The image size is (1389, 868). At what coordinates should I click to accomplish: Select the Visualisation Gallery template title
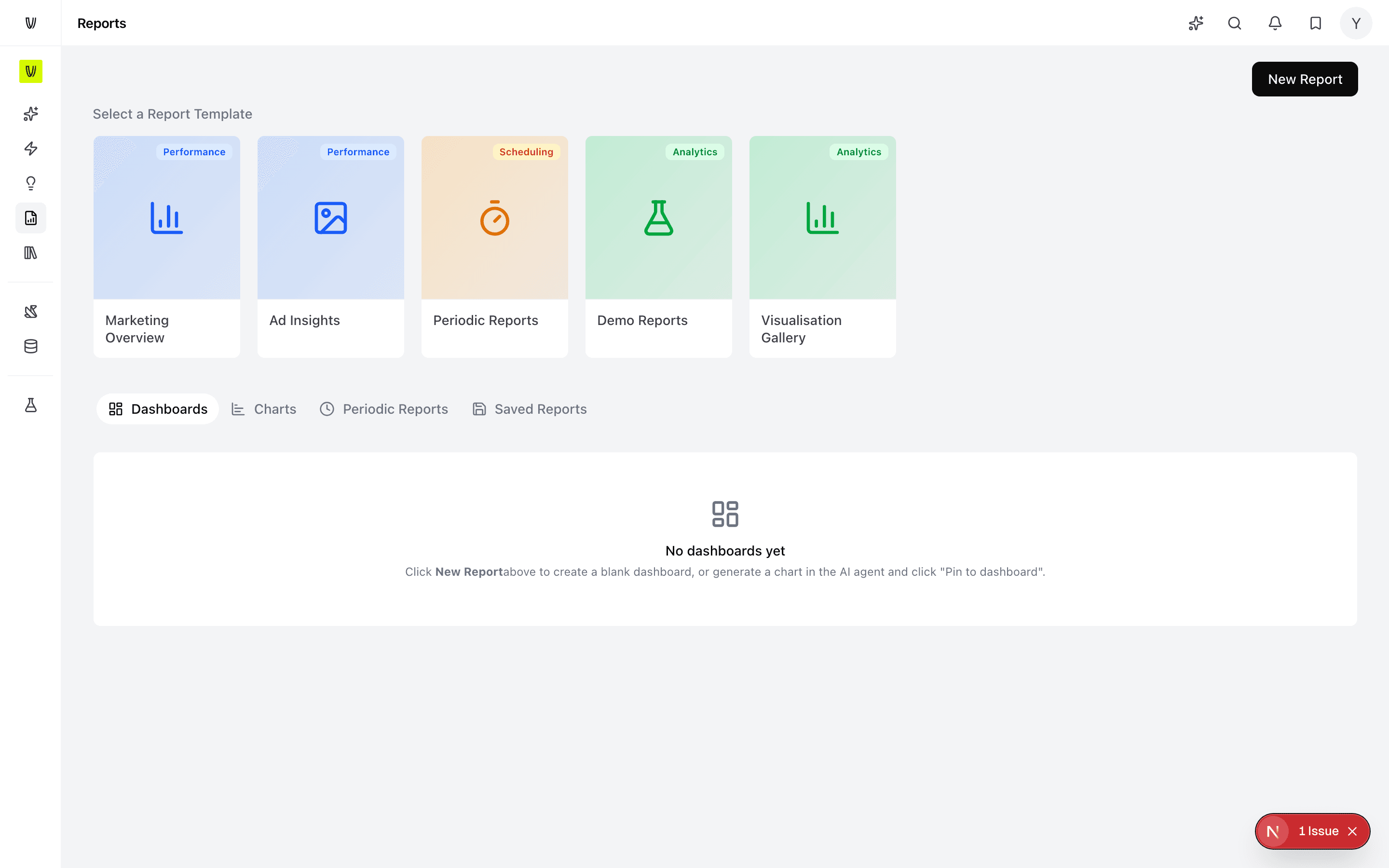(x=801, y=329)
